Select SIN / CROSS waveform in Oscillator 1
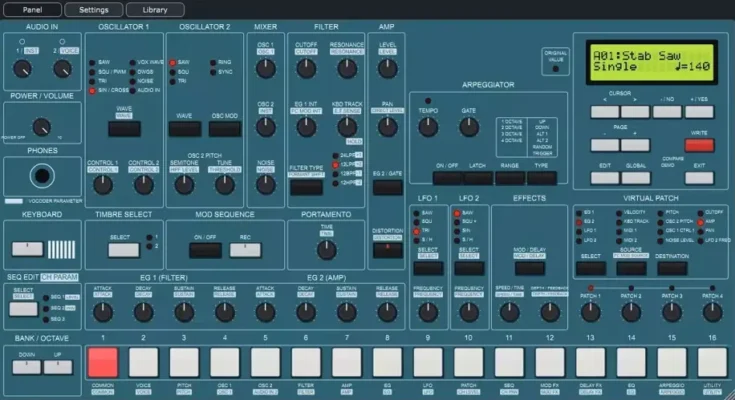The image size is (735, 400). (x=92, y=91)
